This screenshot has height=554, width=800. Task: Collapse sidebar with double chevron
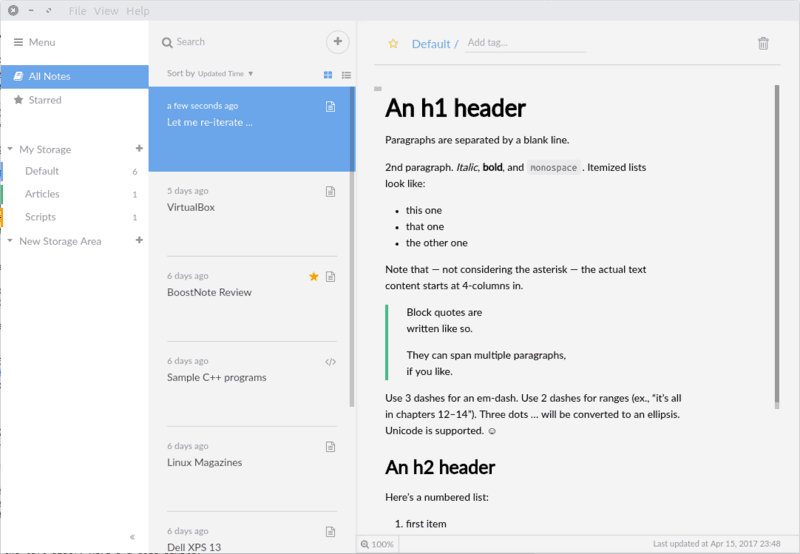click(132, 537)
